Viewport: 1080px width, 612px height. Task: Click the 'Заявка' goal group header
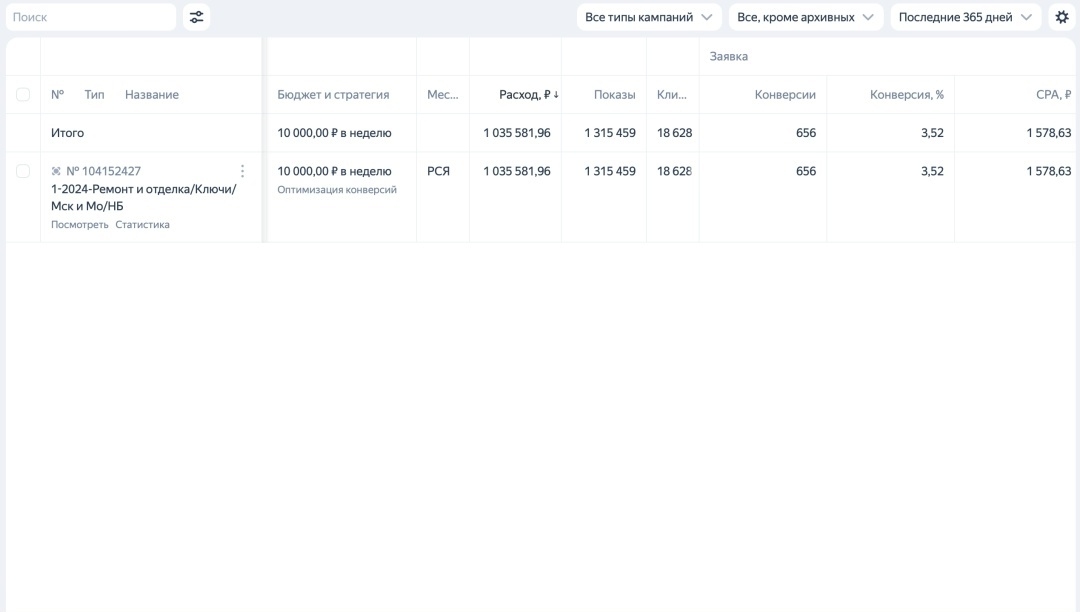(x=729, y=56)
